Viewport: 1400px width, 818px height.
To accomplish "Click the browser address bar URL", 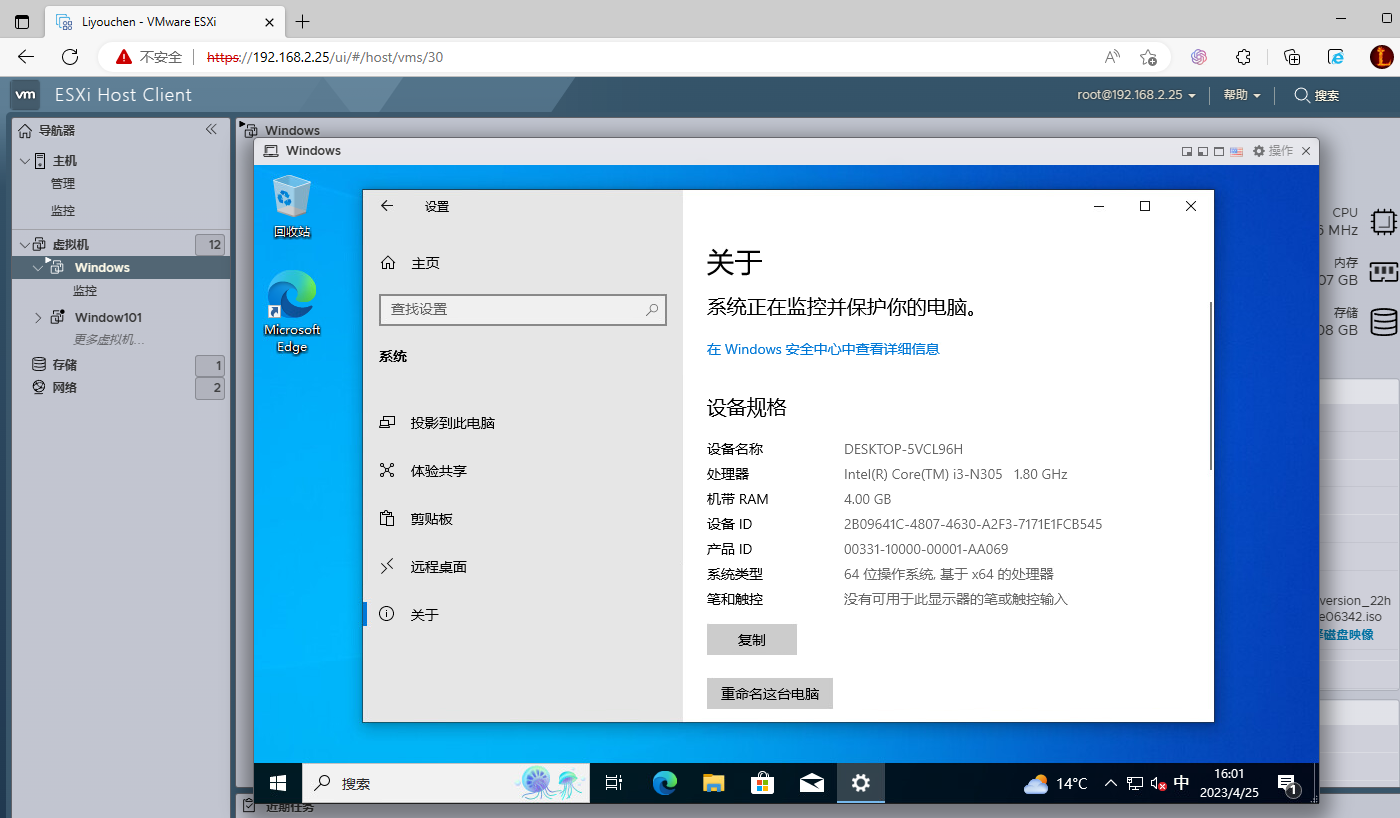I will (x=324, y=57).
